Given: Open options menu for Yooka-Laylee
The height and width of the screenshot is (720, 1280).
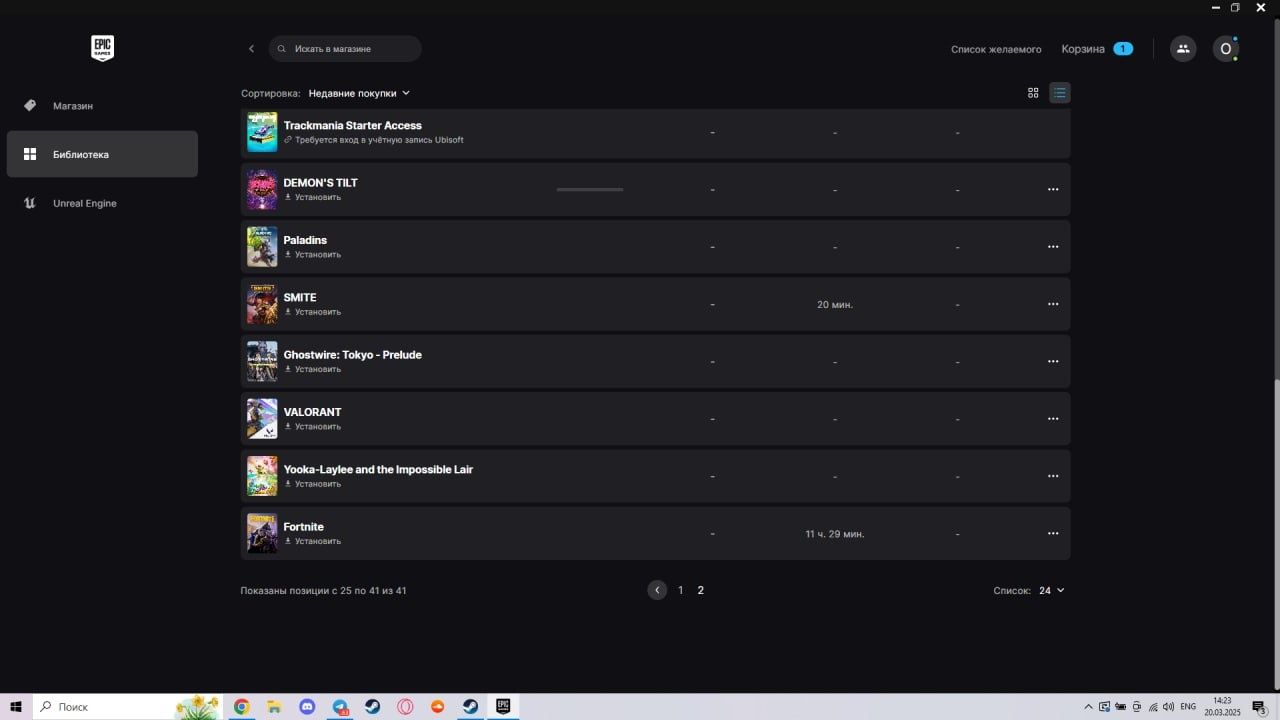Looking at the screenshot, I should click(1053, 476).
